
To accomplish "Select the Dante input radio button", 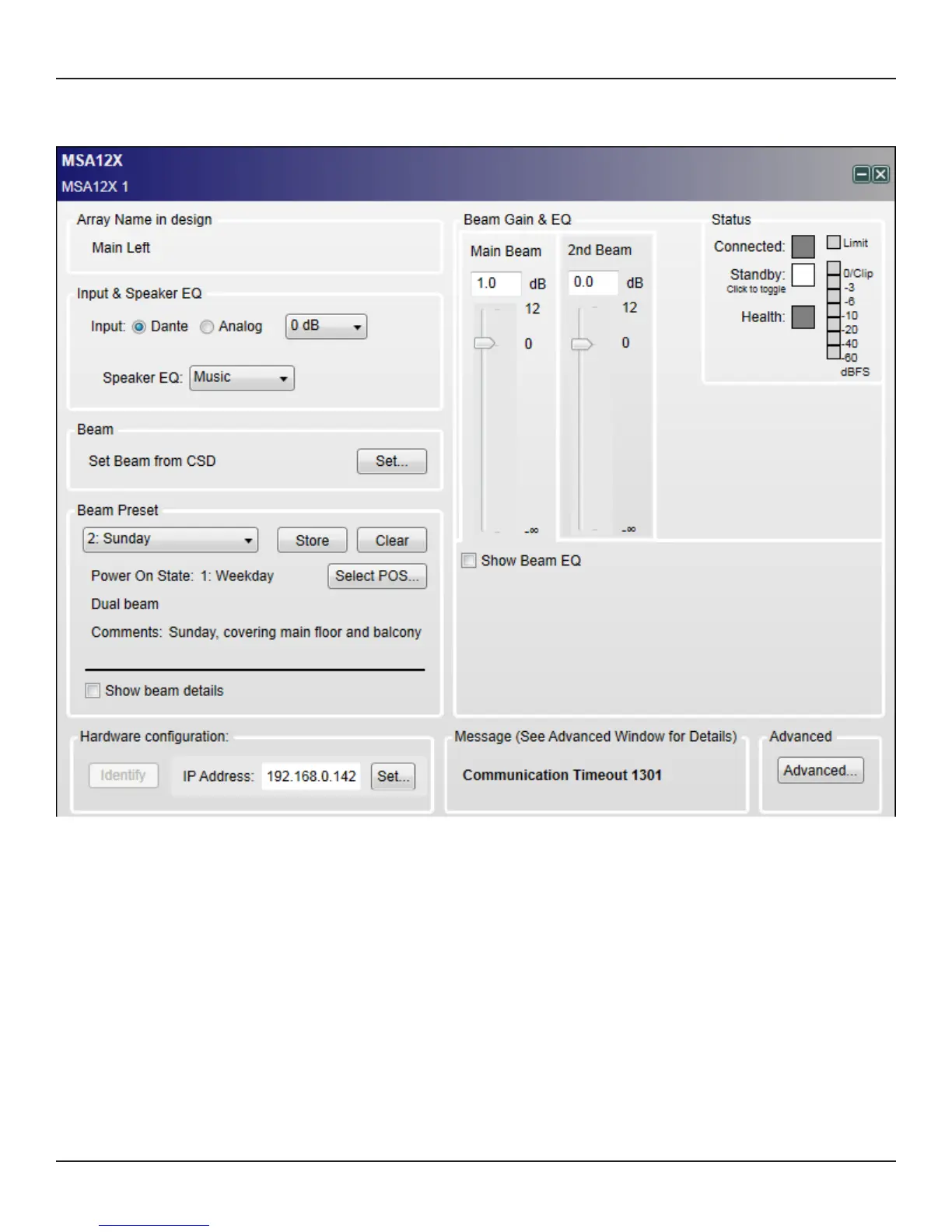I will click(x=139, y=327).
